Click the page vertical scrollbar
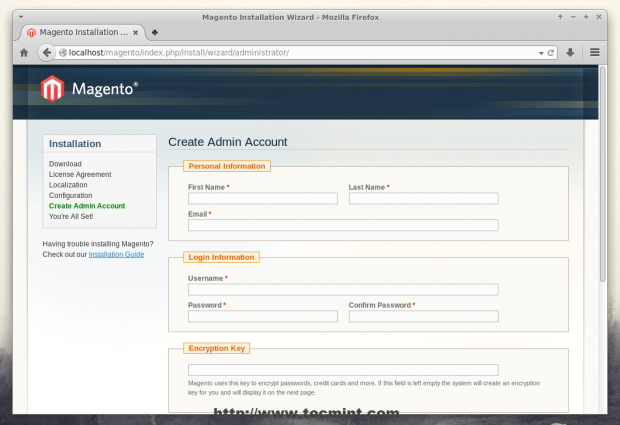Viewport: 620px width, 425px height. pyautogui.click(x=603, y=174)
